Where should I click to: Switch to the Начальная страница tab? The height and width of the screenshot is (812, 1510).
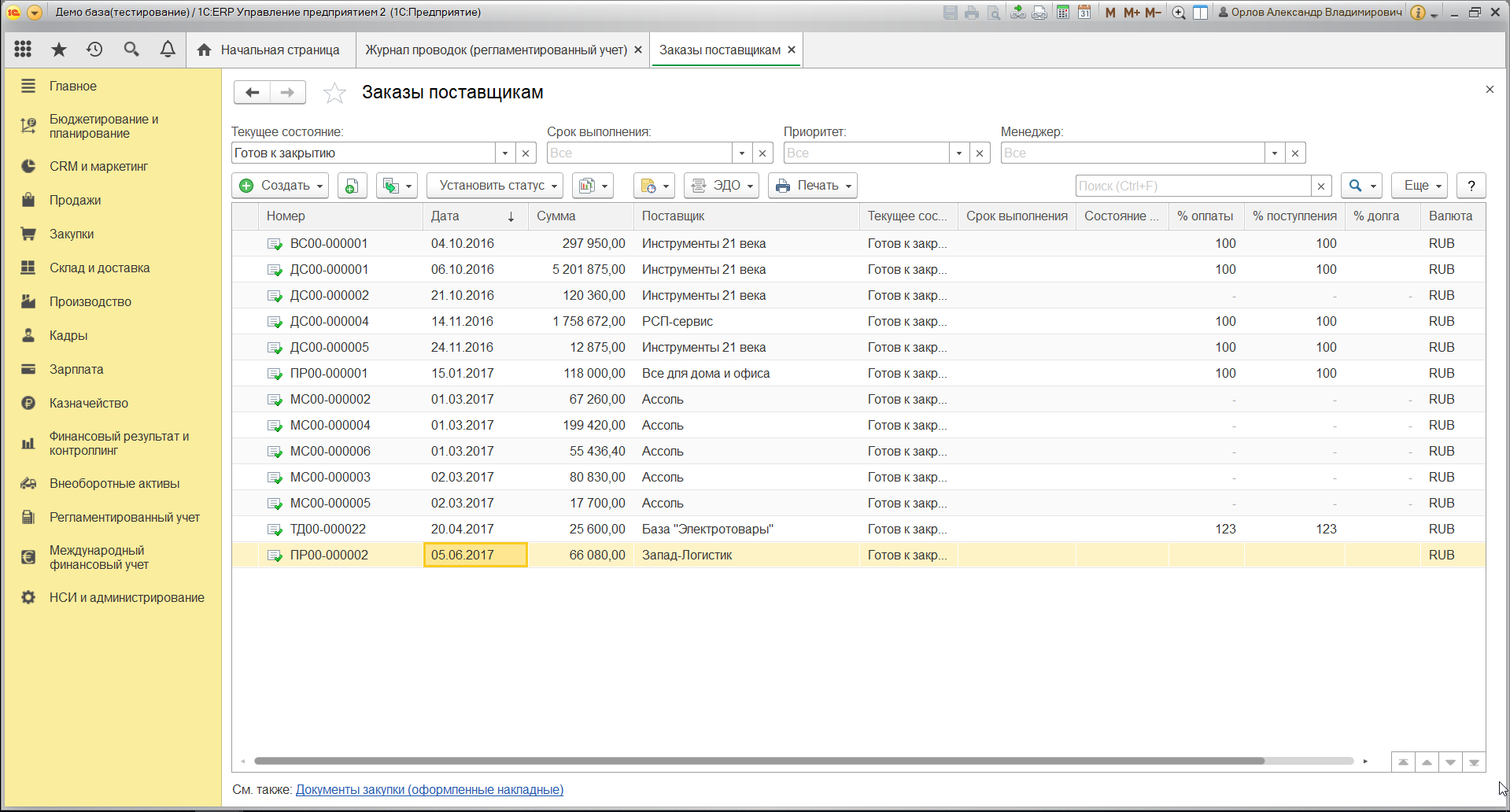(271, 50)
